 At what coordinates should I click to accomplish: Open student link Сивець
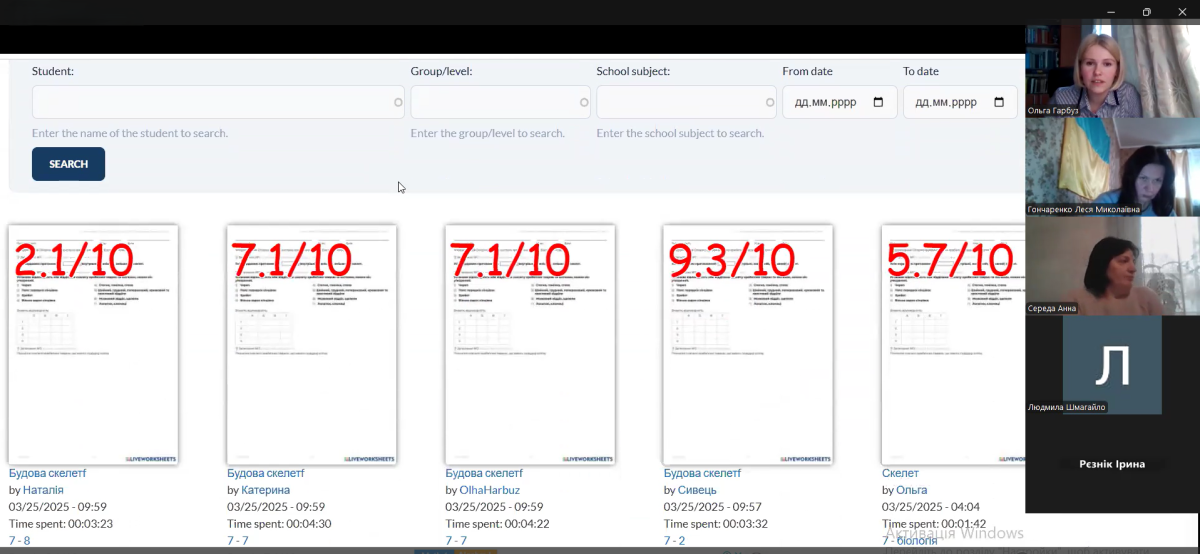696,490
